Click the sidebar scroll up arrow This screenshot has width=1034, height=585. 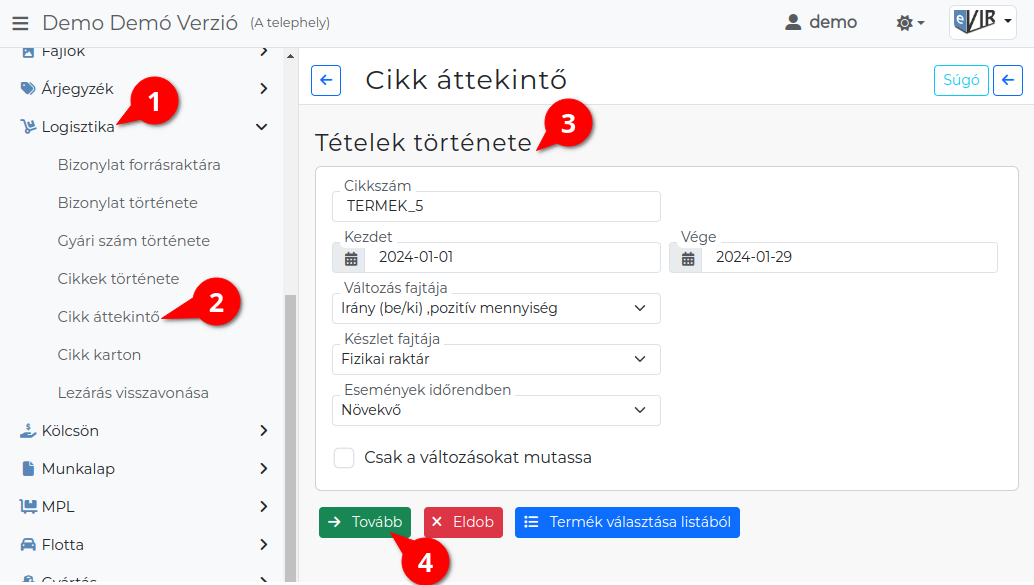290,56
